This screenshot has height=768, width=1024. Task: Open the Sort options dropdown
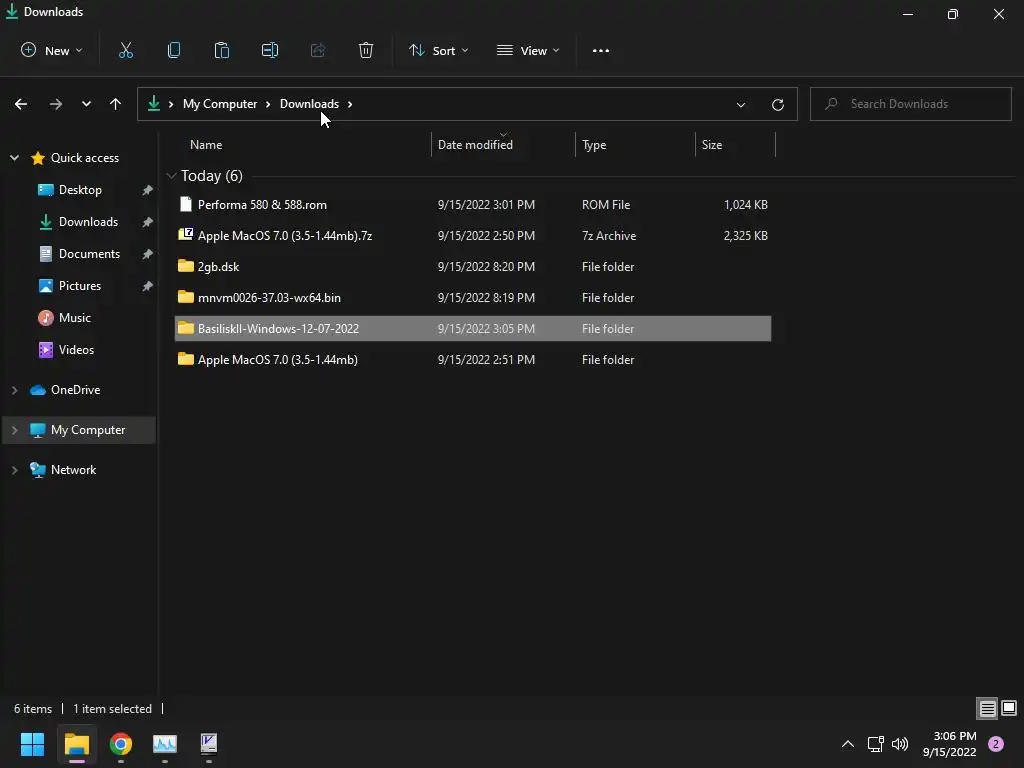coord(439,50)
